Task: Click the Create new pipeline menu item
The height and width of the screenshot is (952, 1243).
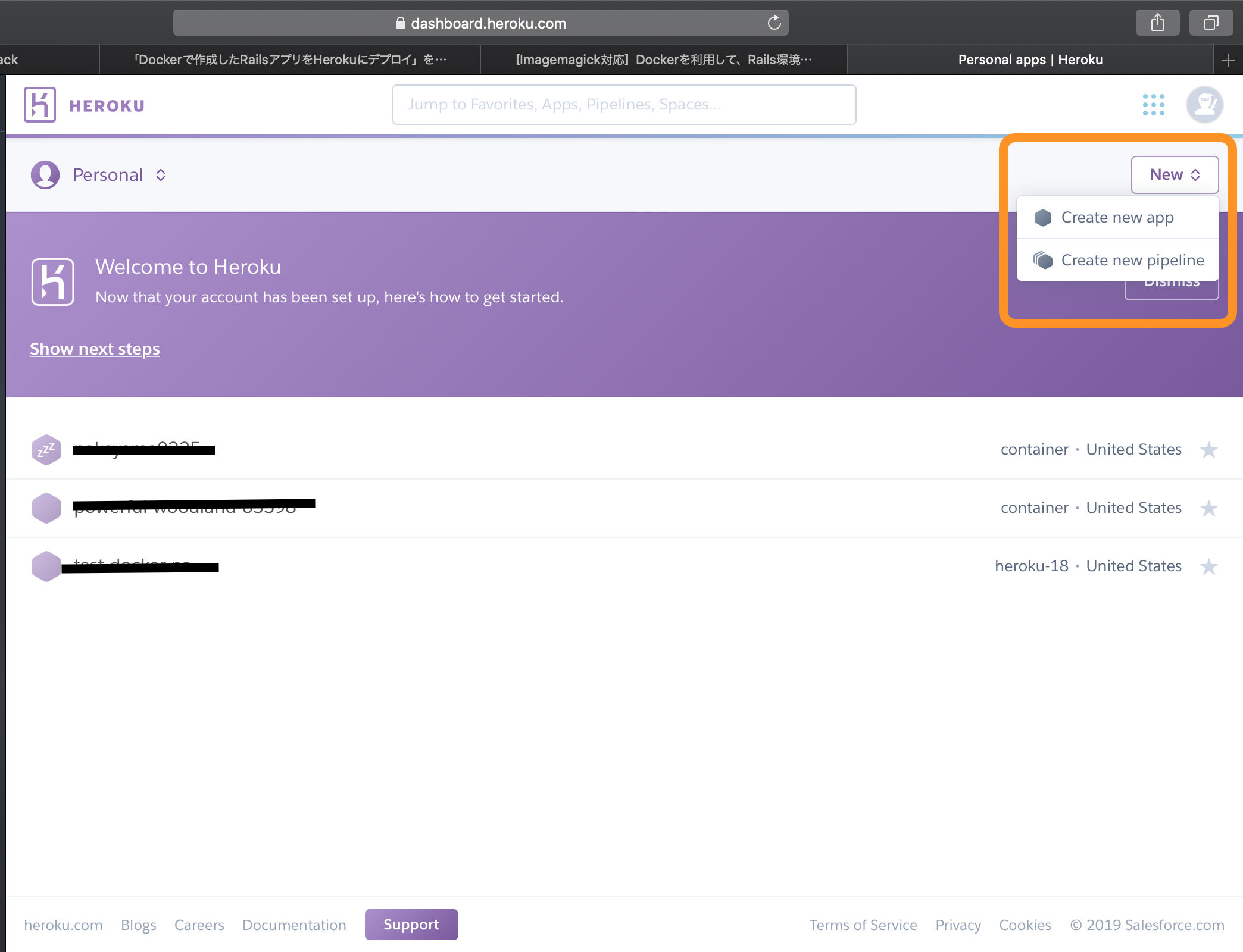Action: click(x=1132, y=260)
